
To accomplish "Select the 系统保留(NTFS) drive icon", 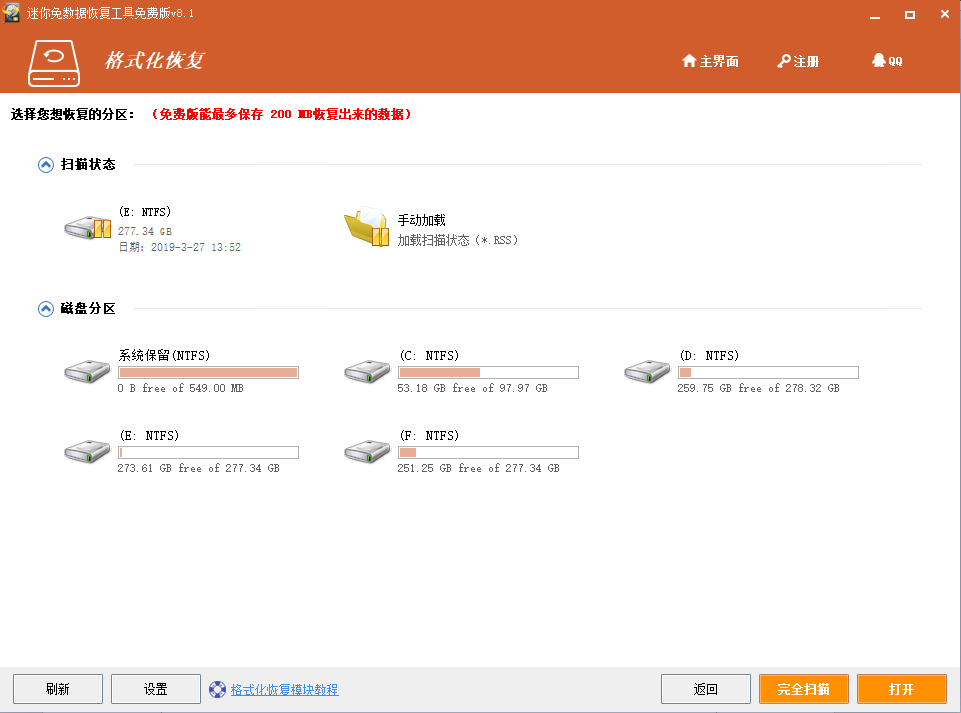I will click(87, 372).
